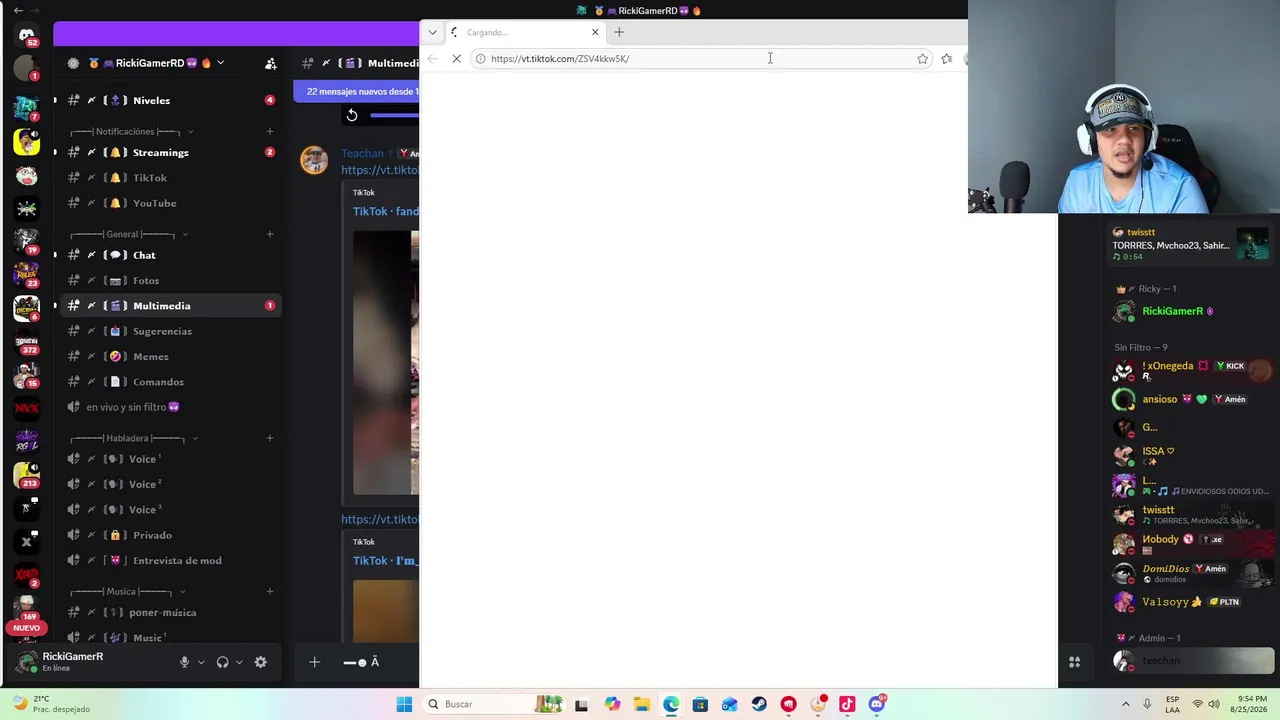Image resolution: width=1280 pixels, height=720 pixels.
Task: Stop loading the TikTok page
Action: (456, 59)
